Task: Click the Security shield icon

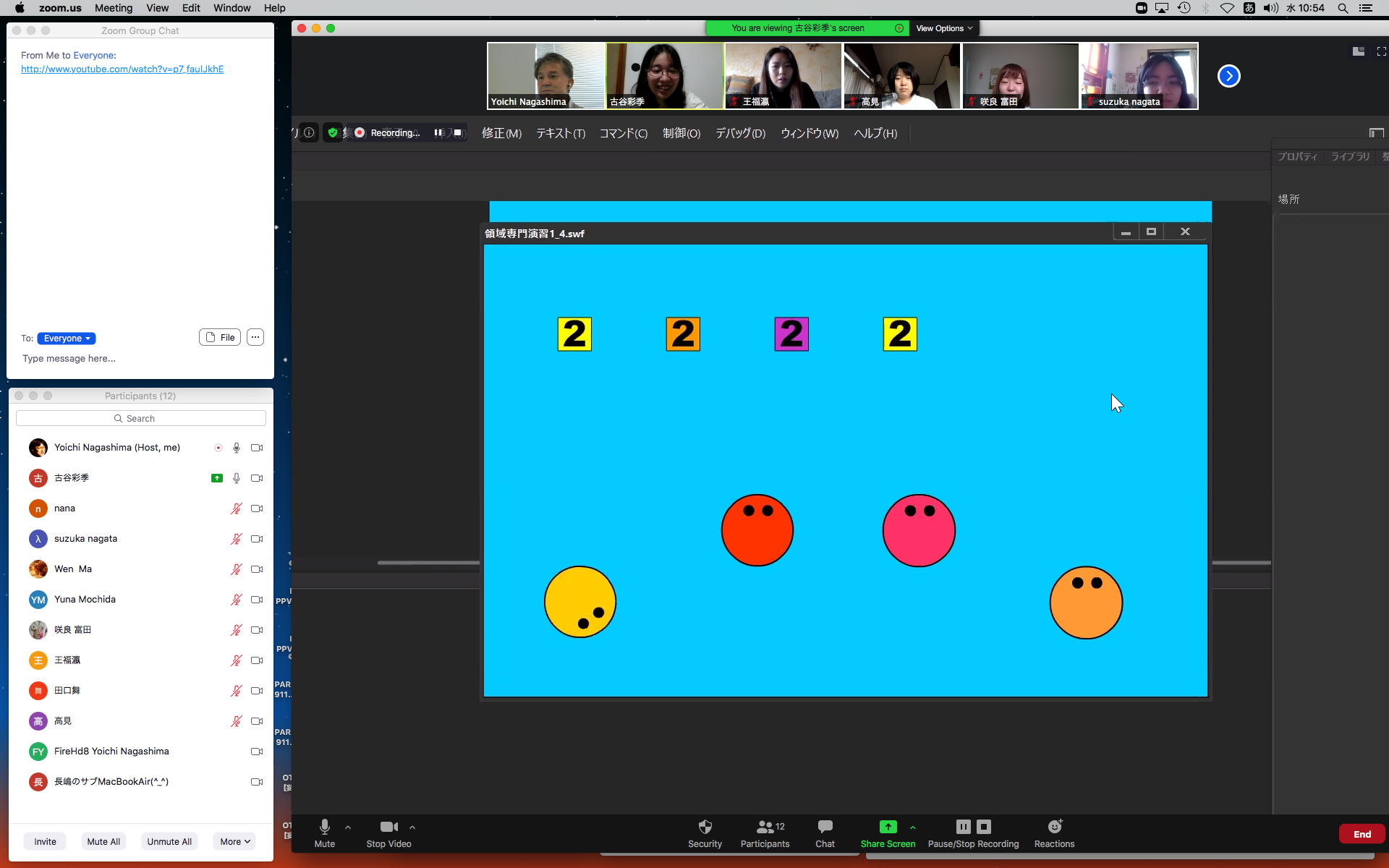Action: [705, 827]
